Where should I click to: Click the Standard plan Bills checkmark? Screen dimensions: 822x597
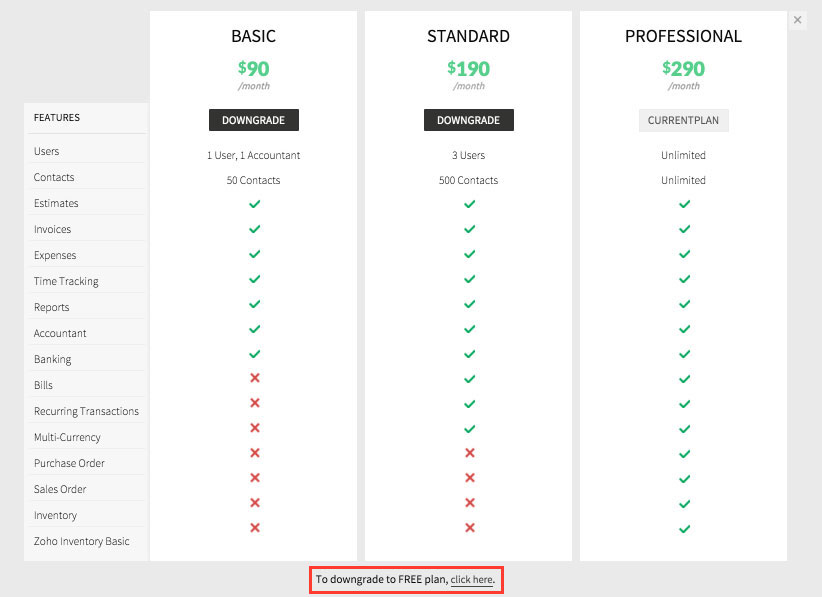pyautogui.click(x=470, y=379)
